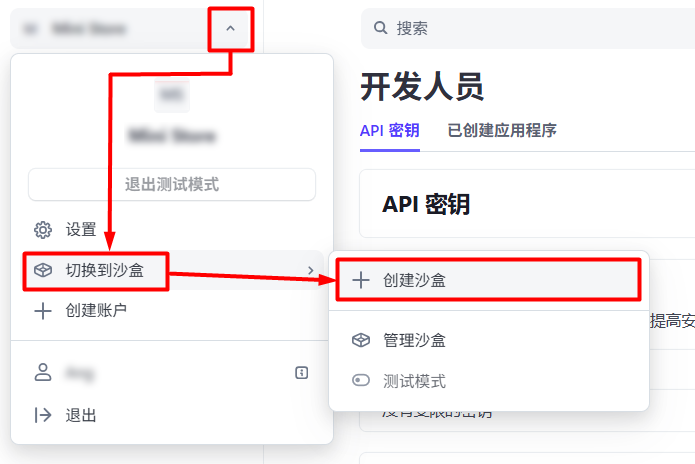
Task: Click the cube icon beside 切换到沙盒
Action: (43, 270)
